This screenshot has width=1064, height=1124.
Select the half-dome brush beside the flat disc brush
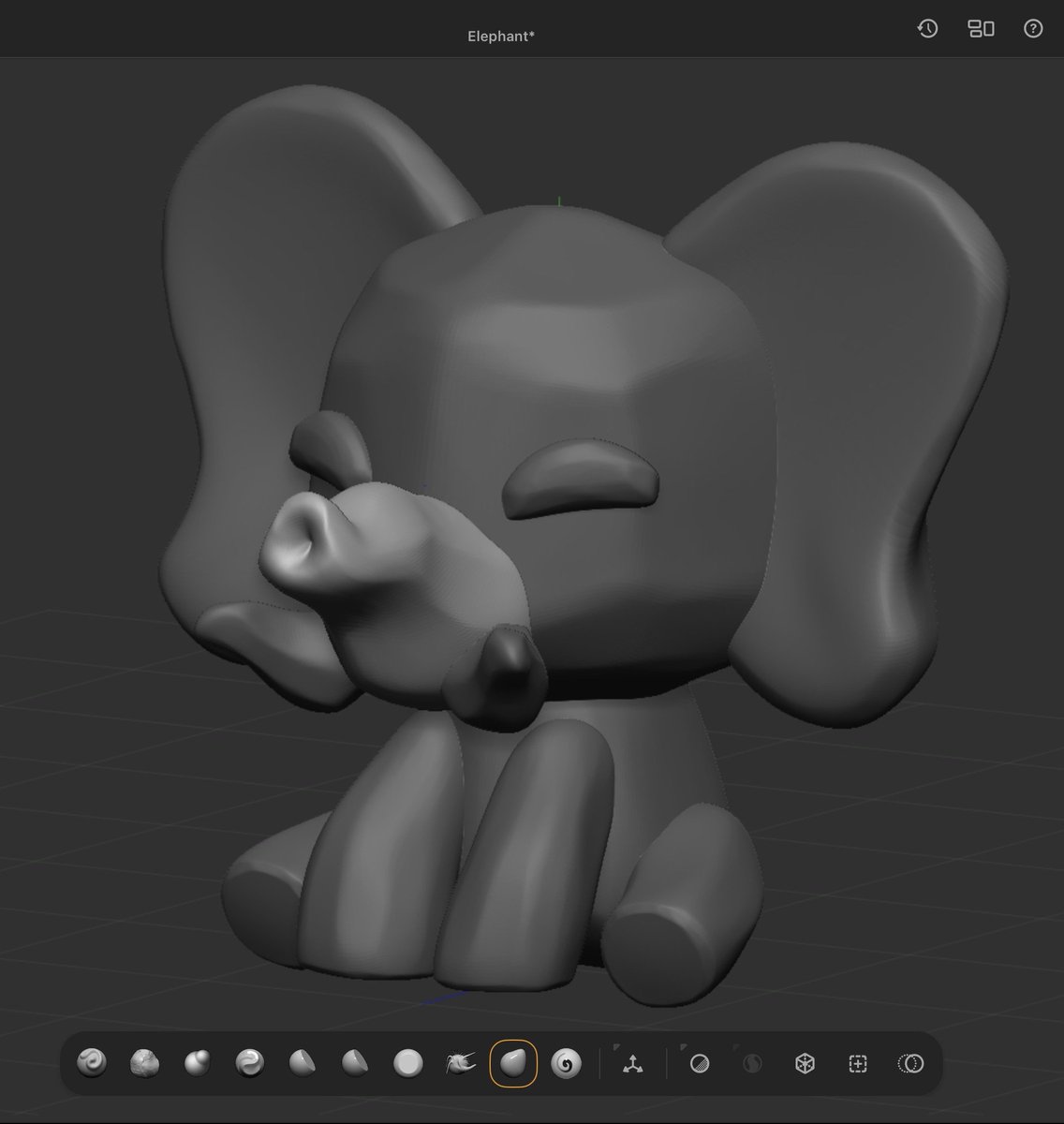tap(355, 1063)
